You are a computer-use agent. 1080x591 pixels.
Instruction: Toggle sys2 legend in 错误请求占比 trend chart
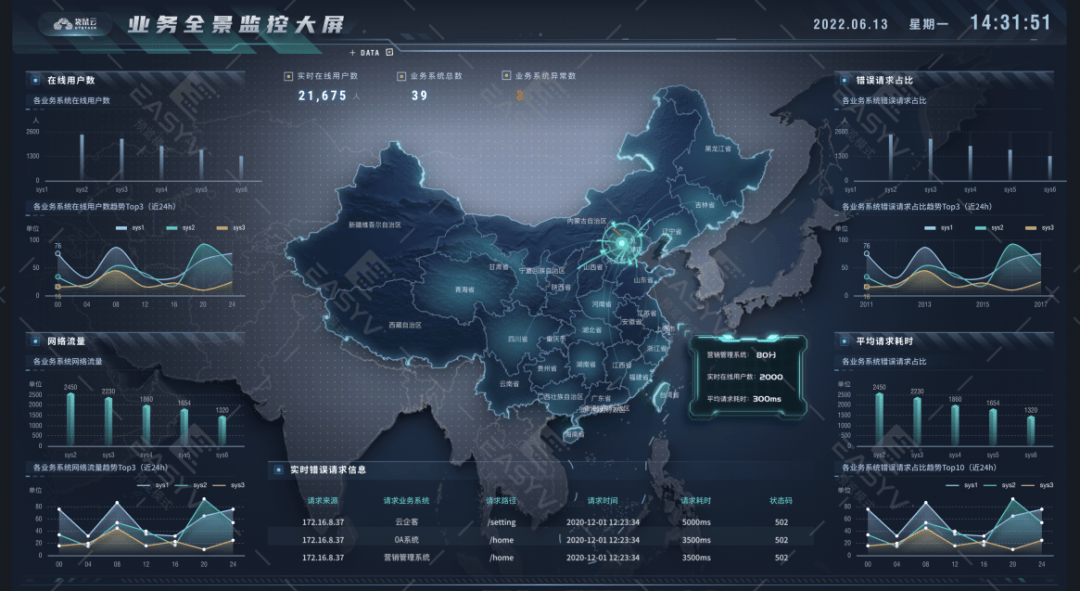pyautogui.click(x=988, y=227)
